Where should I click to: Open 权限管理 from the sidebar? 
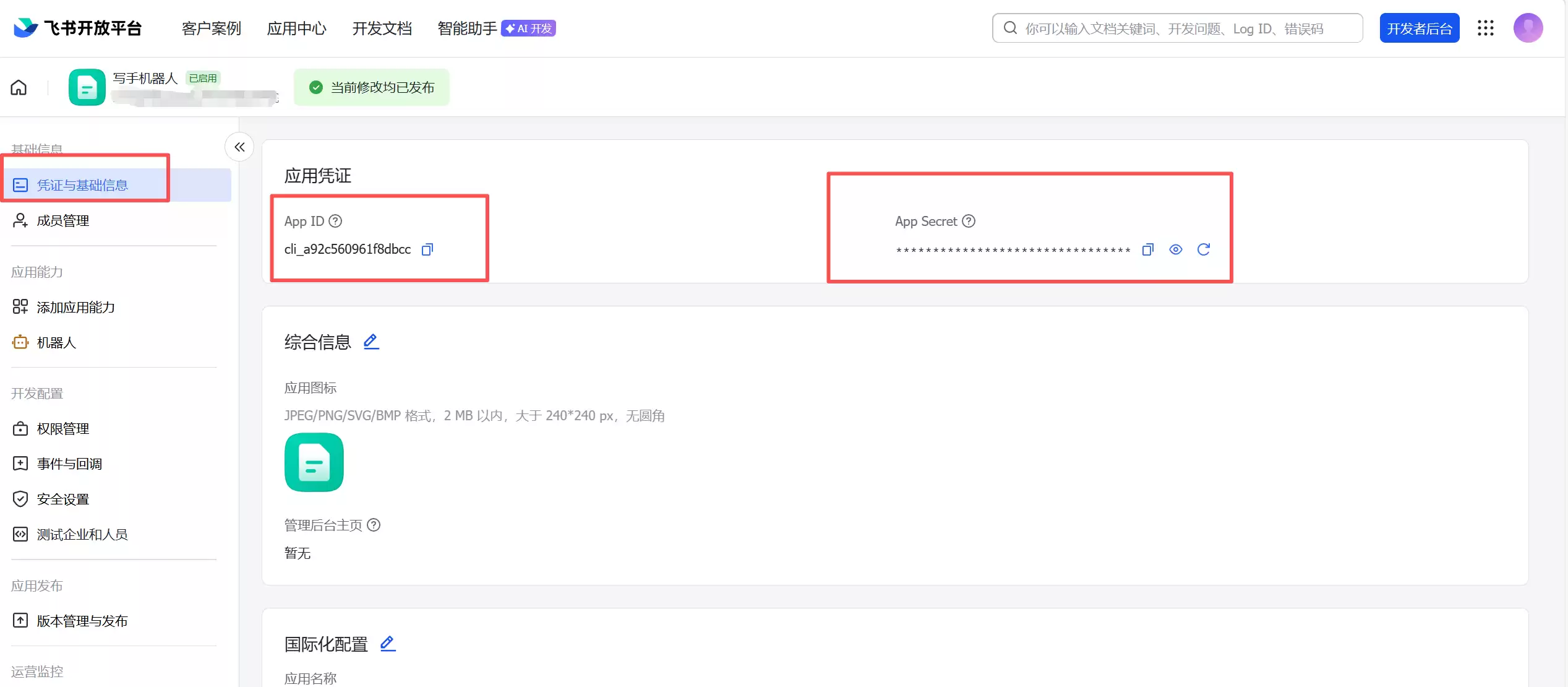pos(63,428)
